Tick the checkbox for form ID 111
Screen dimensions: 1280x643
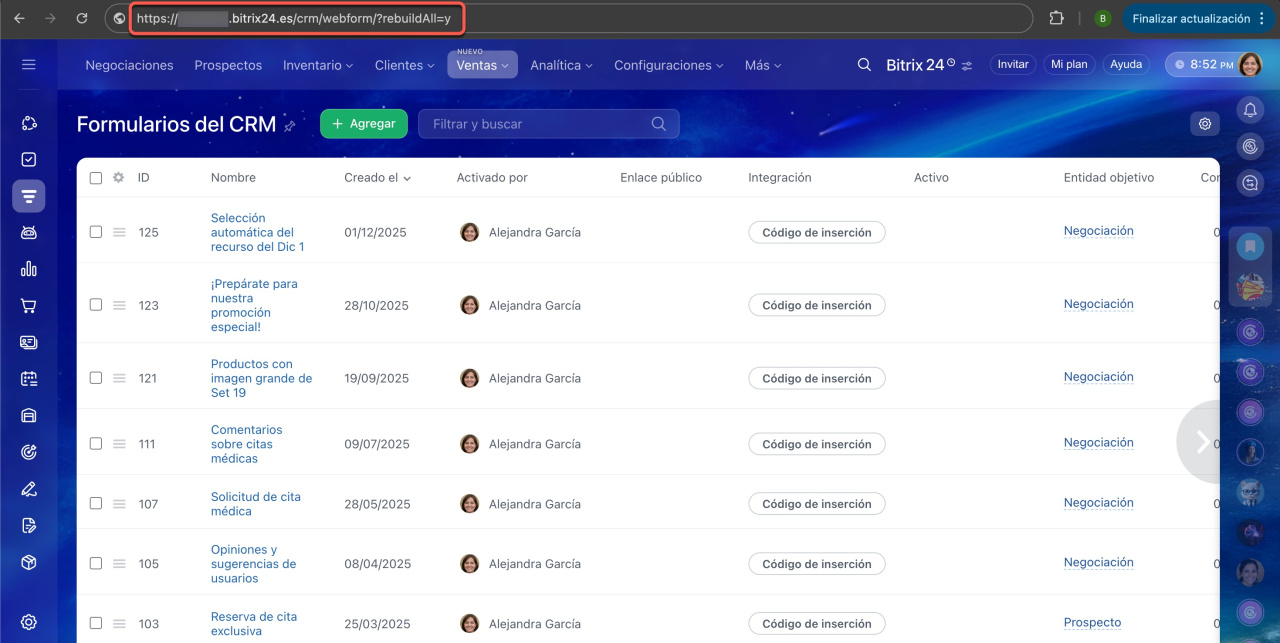96,444
